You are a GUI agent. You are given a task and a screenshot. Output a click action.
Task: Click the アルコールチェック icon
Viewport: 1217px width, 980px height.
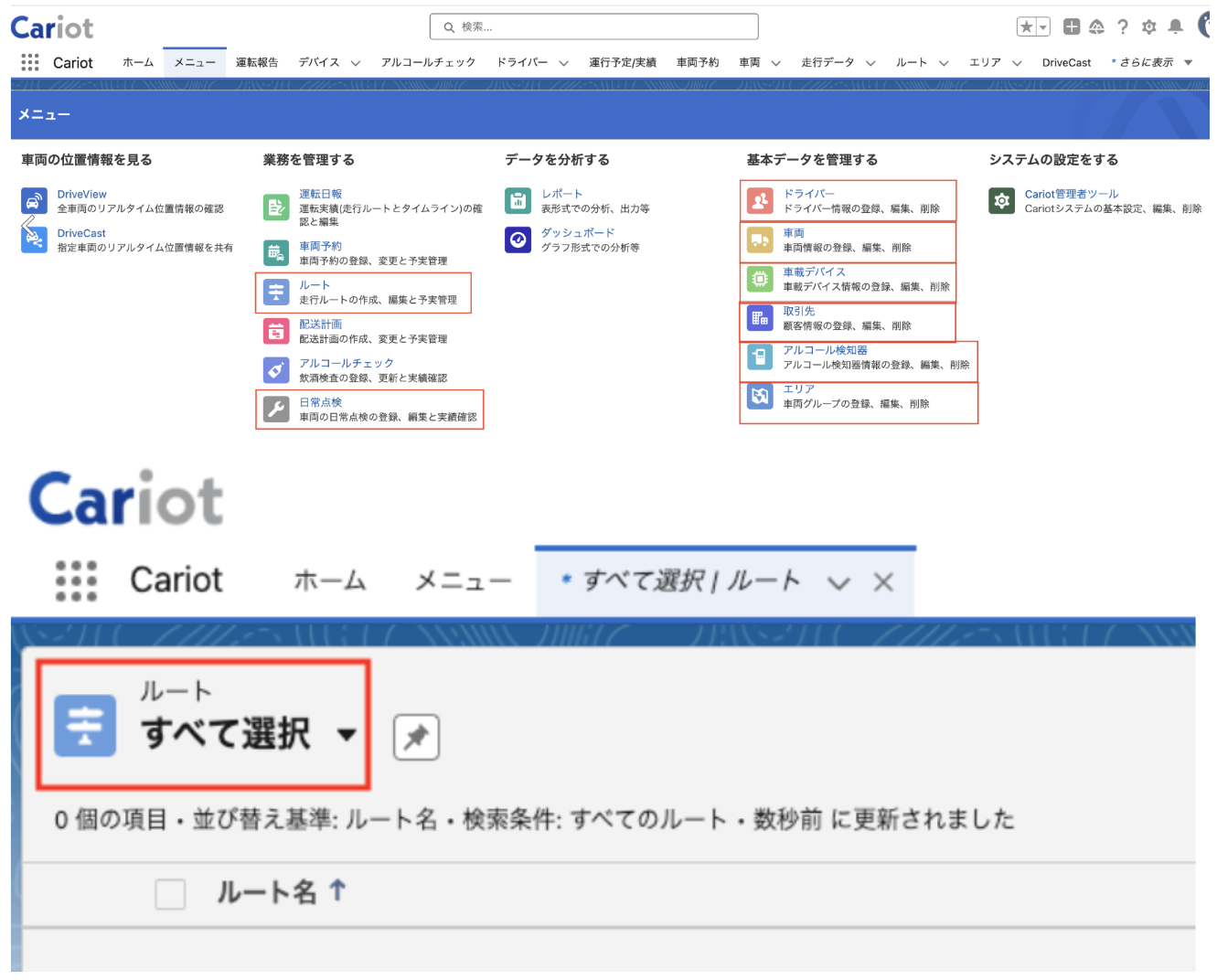pos(276,369)
